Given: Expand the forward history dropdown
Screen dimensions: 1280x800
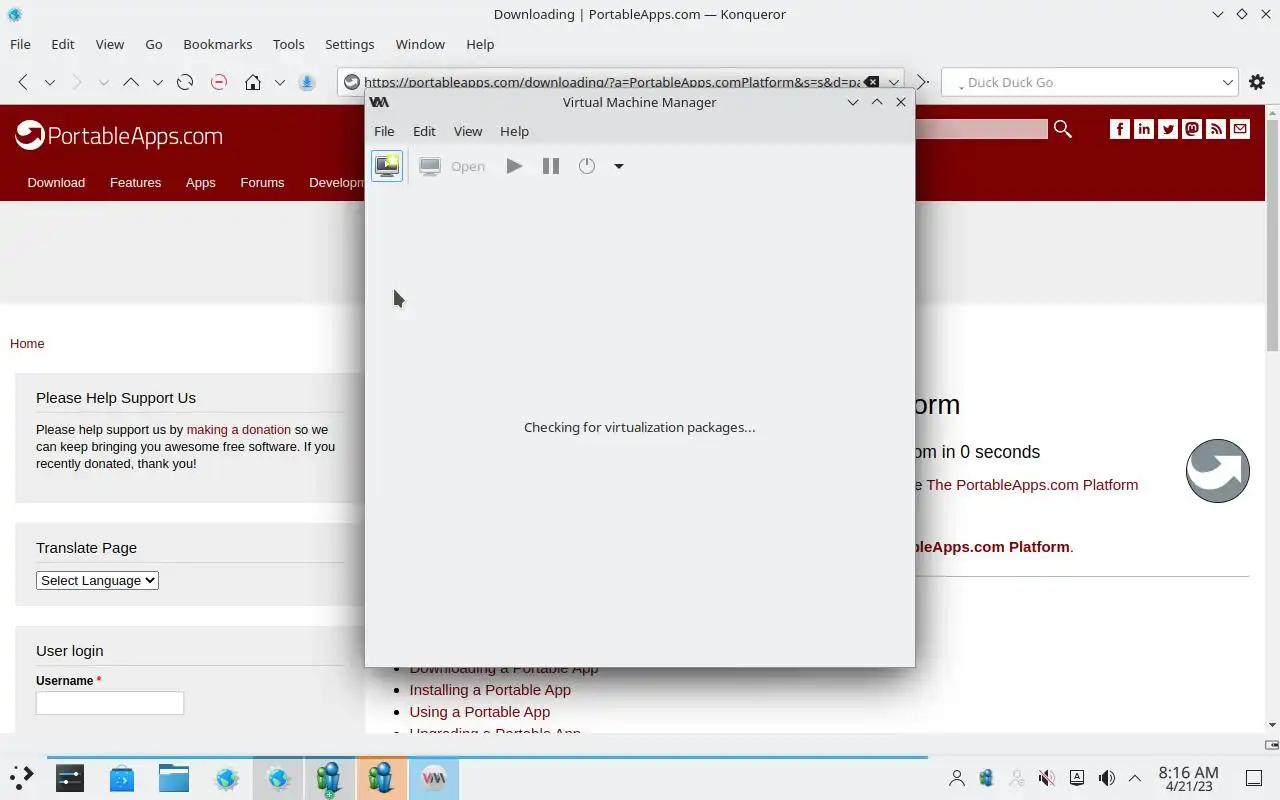Looking at the screenshot, I should tap(103, 82).
